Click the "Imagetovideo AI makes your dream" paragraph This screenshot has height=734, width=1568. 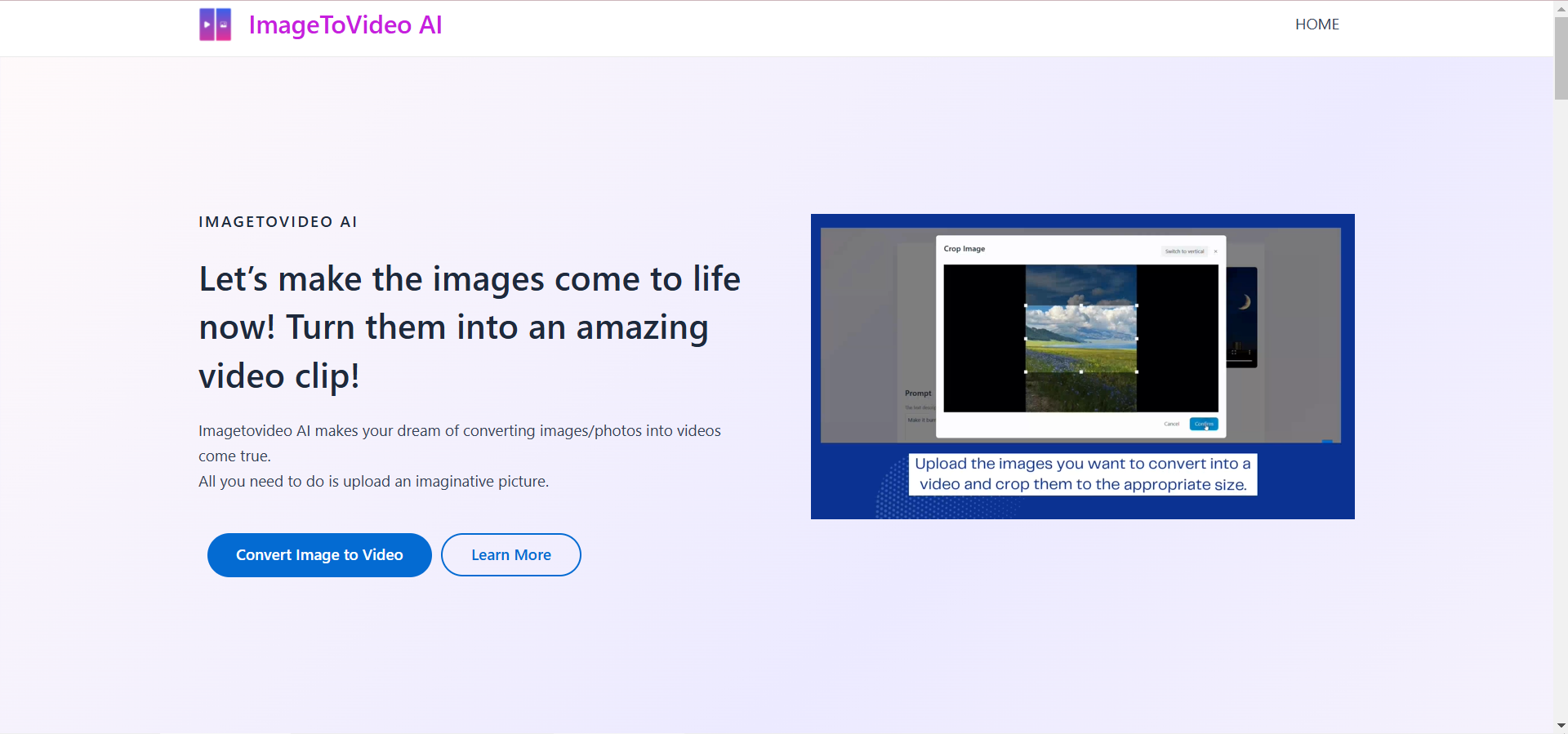pos(460,443)
